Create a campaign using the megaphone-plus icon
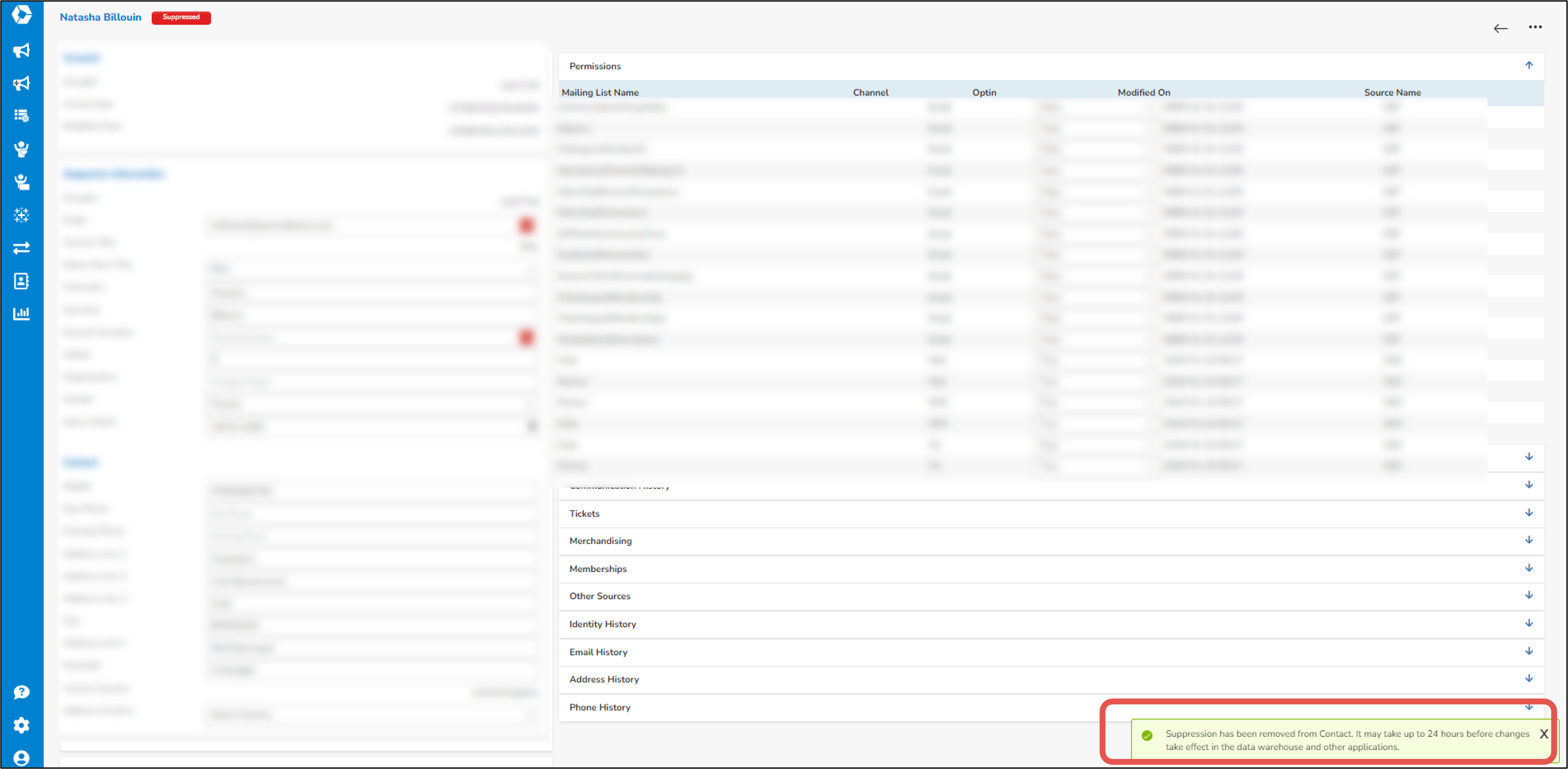 pos(21,83)
